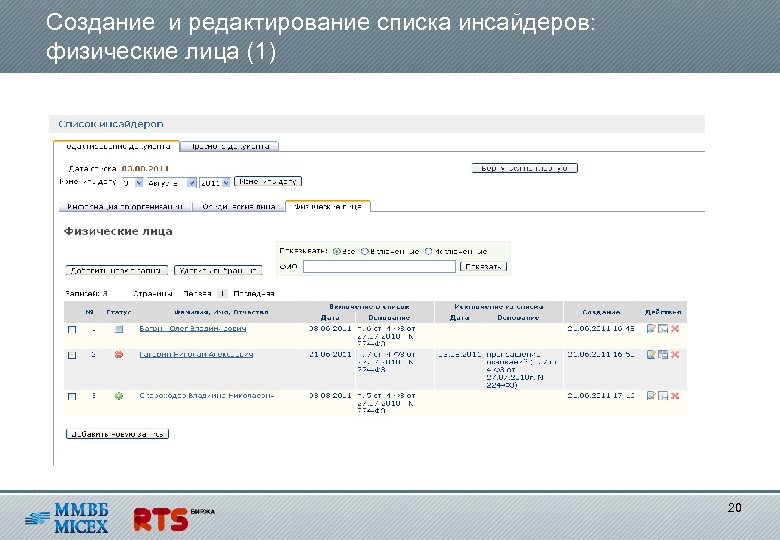Click page number 1 in pagination
780x540 pixels.
pyautogui.click(x=222, y=293)
